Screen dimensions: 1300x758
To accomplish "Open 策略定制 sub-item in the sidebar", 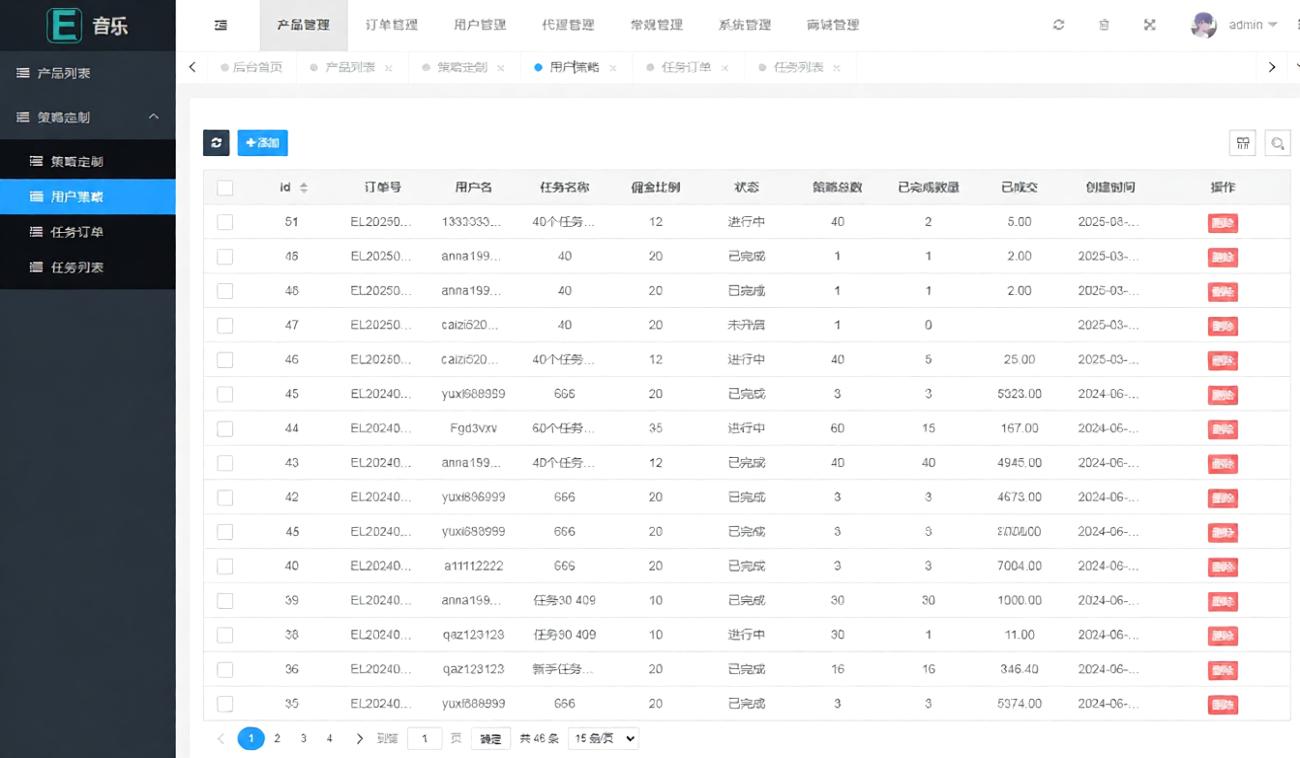I will click(87, 161).
